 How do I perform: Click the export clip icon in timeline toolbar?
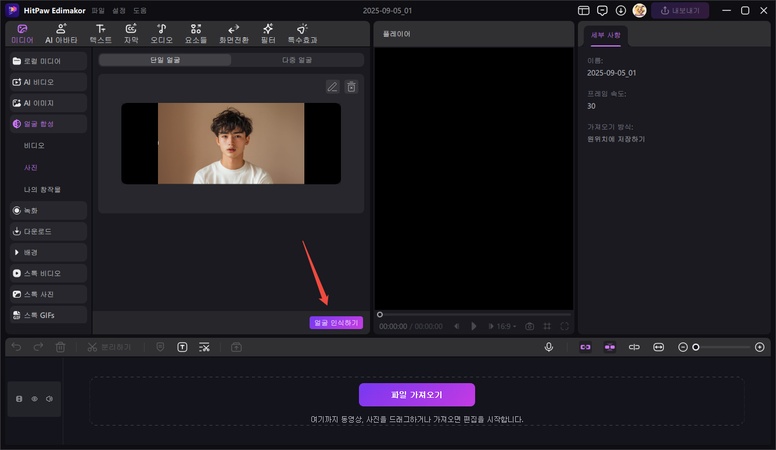pyautogui.click(x=237, y=347)
